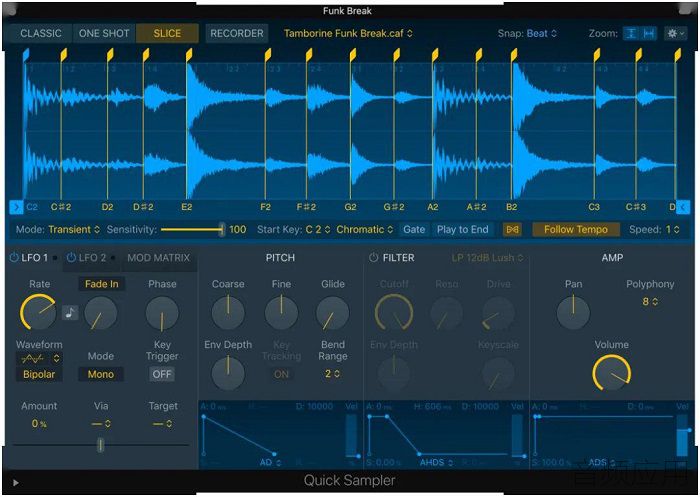This screenshot has width=700, height=497.
Task: Open the Polyphony 8 dropdown
Action: click(650, 301)
